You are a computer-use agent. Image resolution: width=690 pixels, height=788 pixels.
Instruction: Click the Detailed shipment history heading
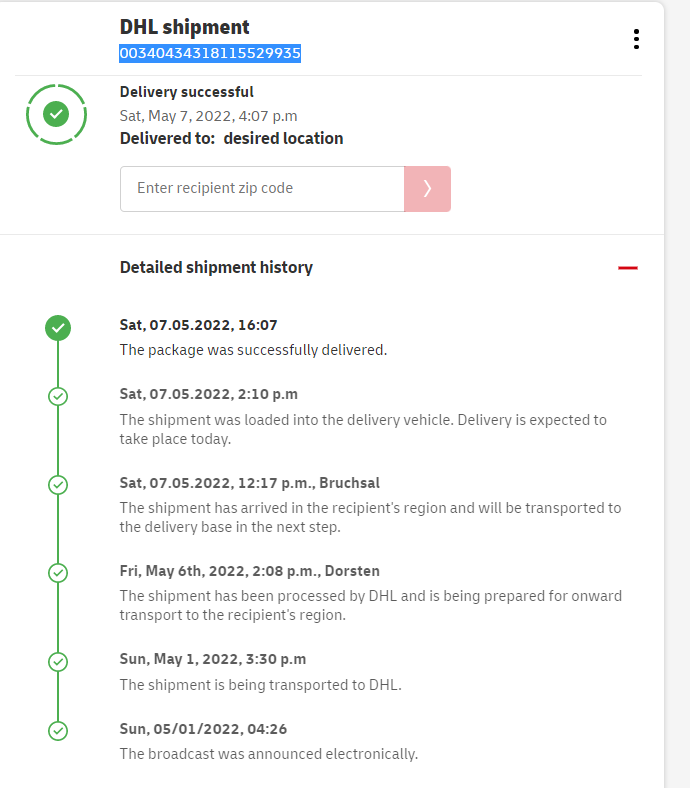coord(216,267)
